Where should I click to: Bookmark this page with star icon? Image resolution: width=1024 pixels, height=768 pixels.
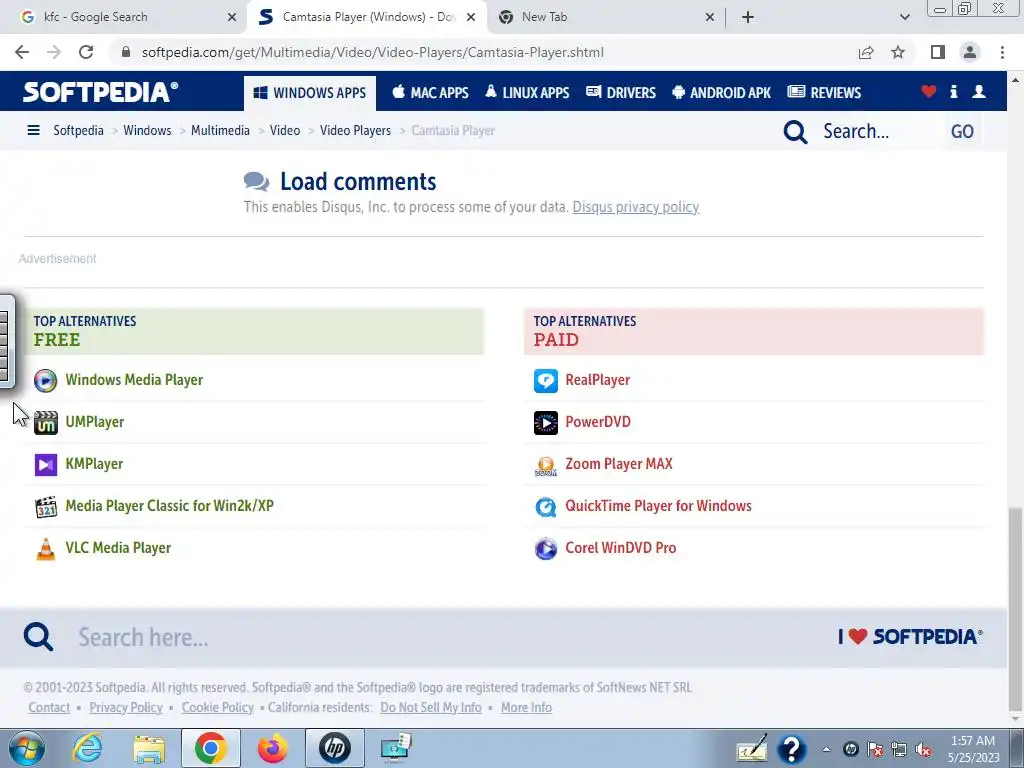pos(898,52)
